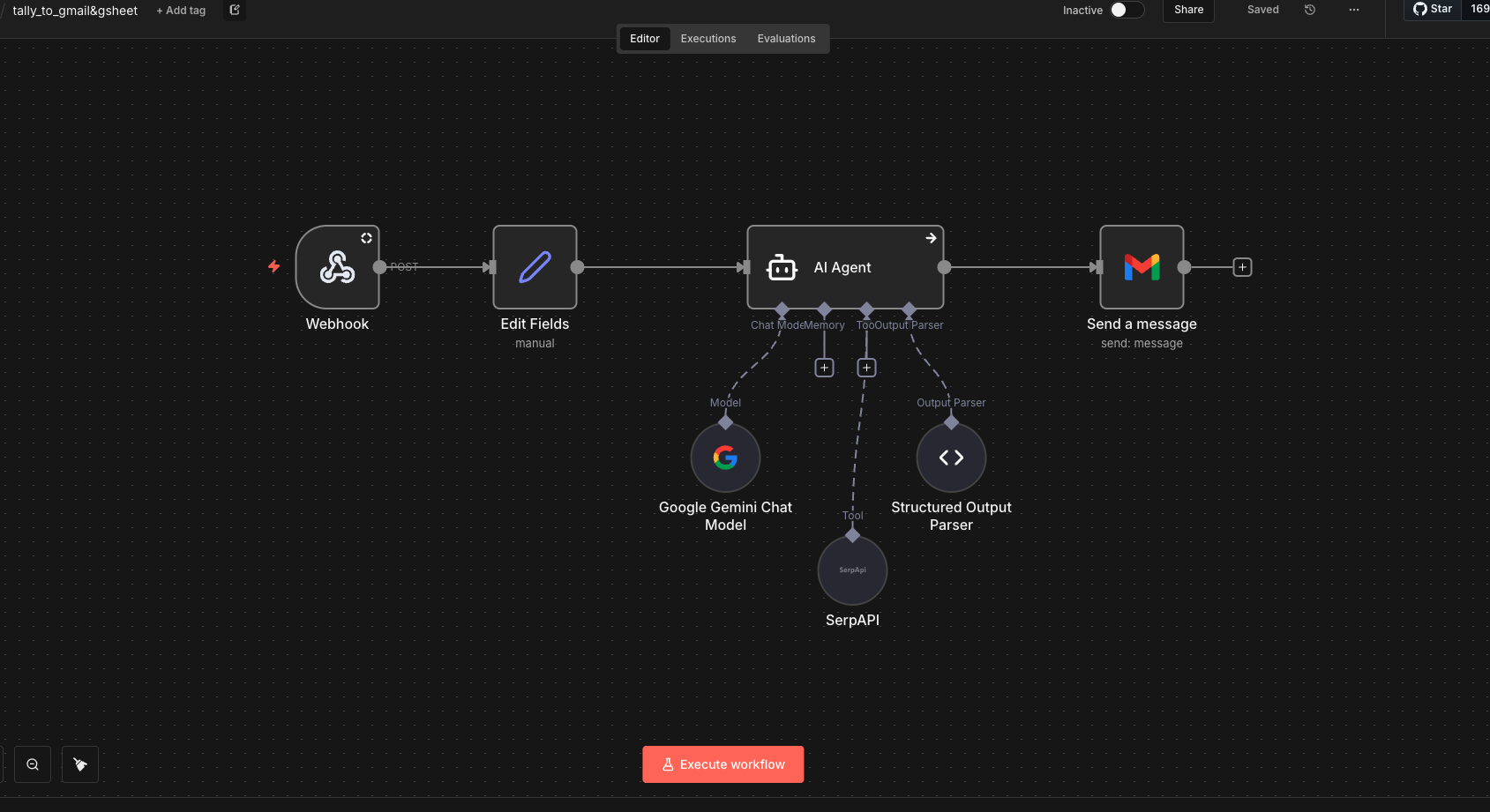
Task: Click the tidy up workflow broom icon
Action: click(79, 764)
